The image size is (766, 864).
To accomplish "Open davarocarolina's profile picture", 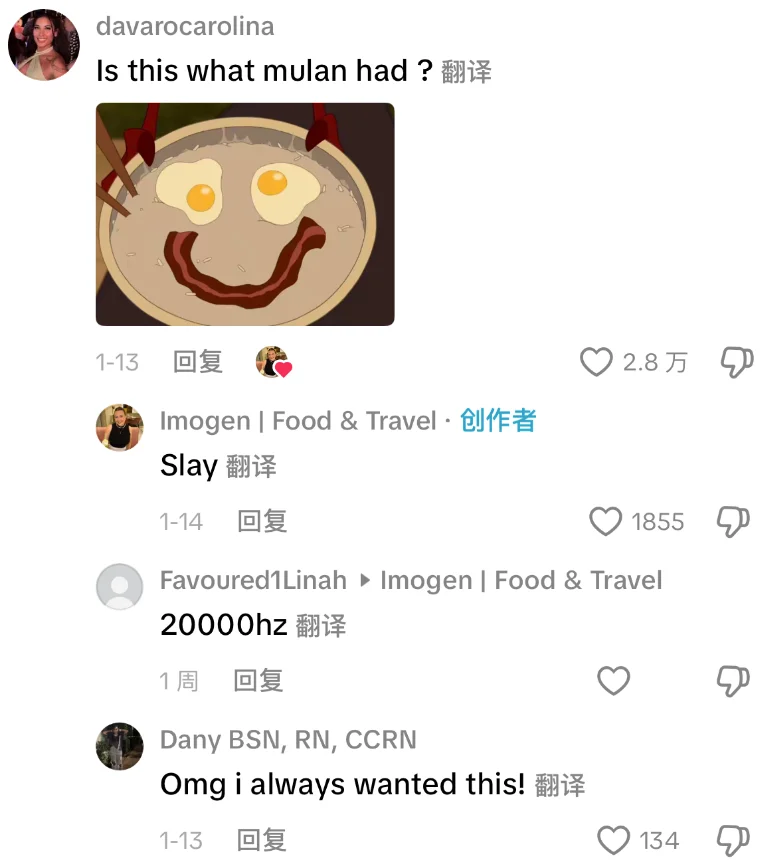I will tap(44, 45).
